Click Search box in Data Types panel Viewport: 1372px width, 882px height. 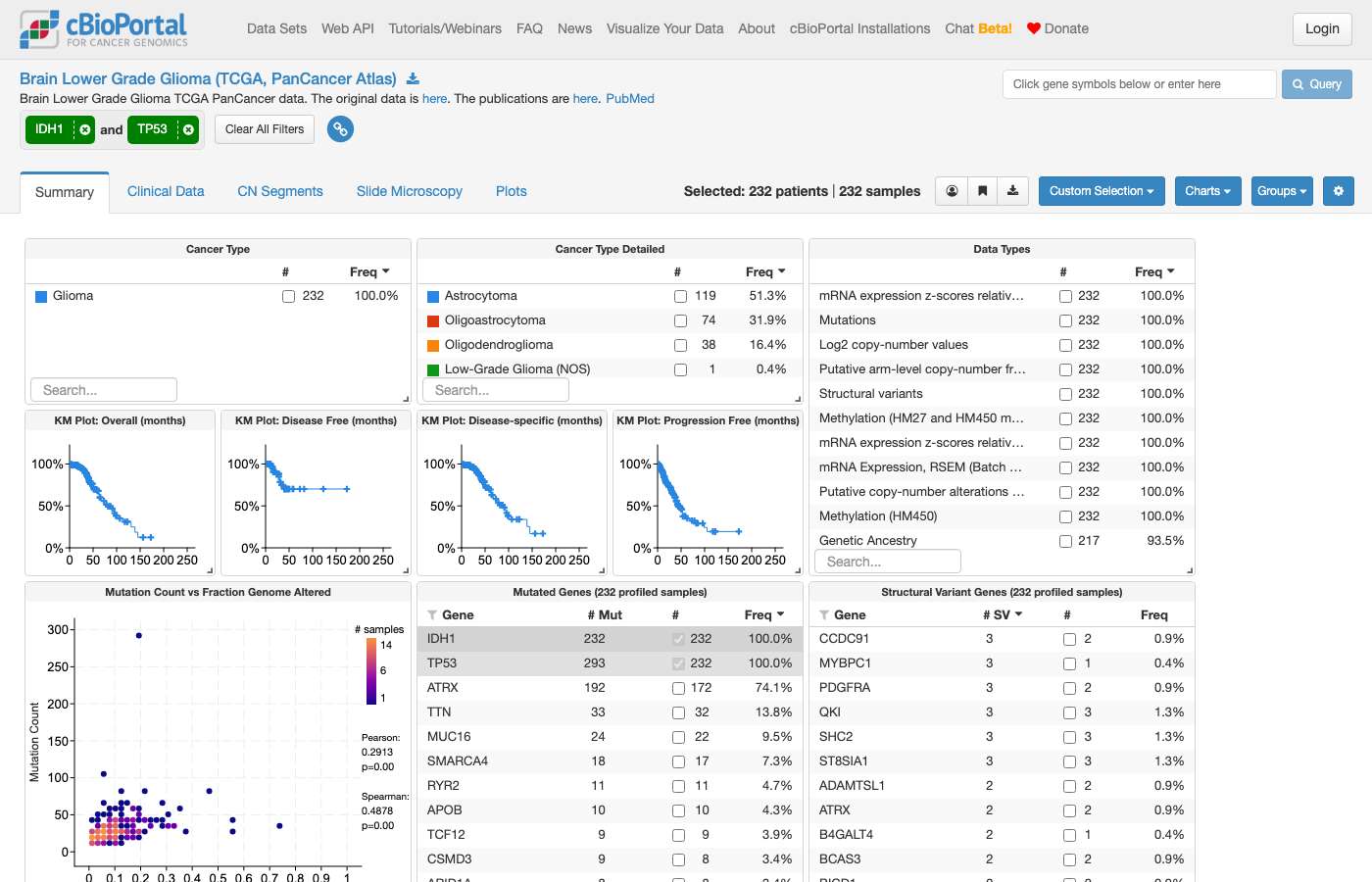(888, 562)
